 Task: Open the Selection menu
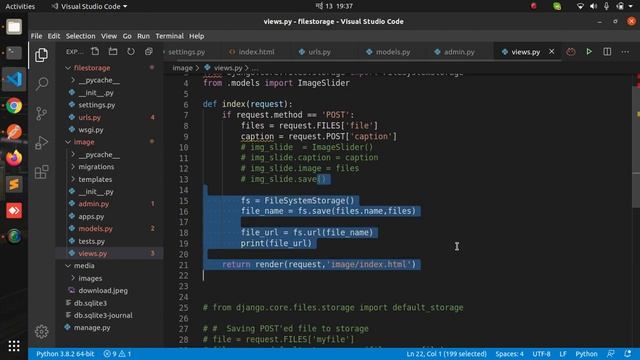click(x=80, y=36)
